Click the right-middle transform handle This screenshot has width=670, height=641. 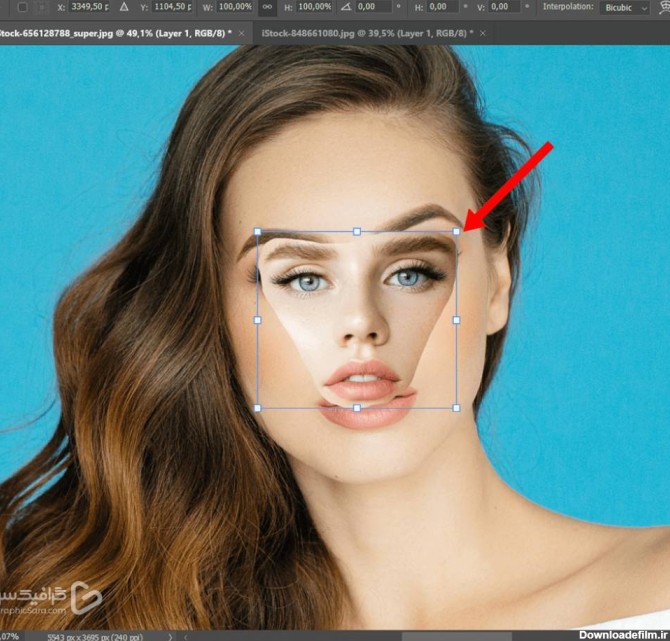click(x=456, y=320)
